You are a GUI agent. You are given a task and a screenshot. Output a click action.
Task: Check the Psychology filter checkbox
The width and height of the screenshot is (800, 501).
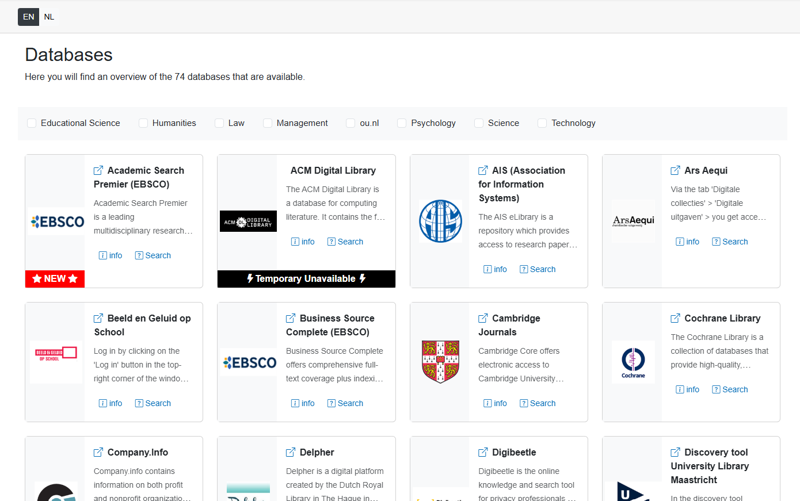[402, 123]
